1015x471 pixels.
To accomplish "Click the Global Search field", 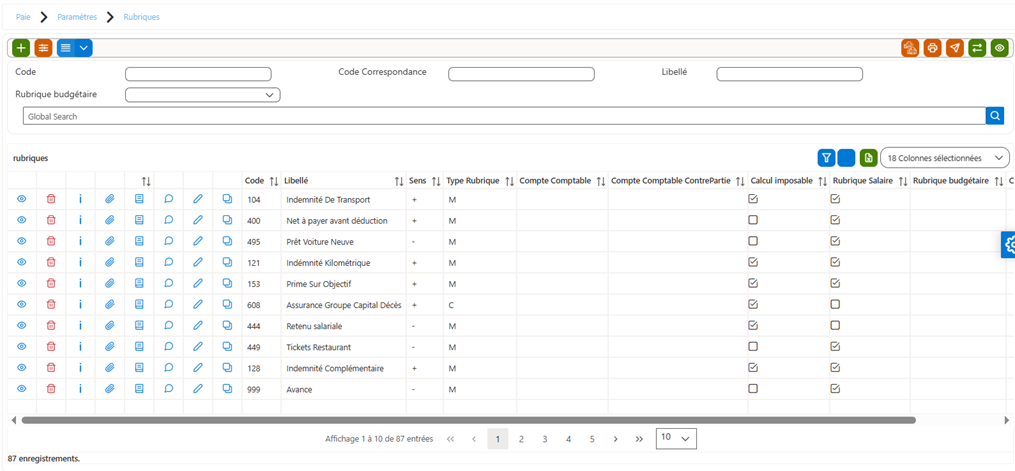I will point(504,116).
